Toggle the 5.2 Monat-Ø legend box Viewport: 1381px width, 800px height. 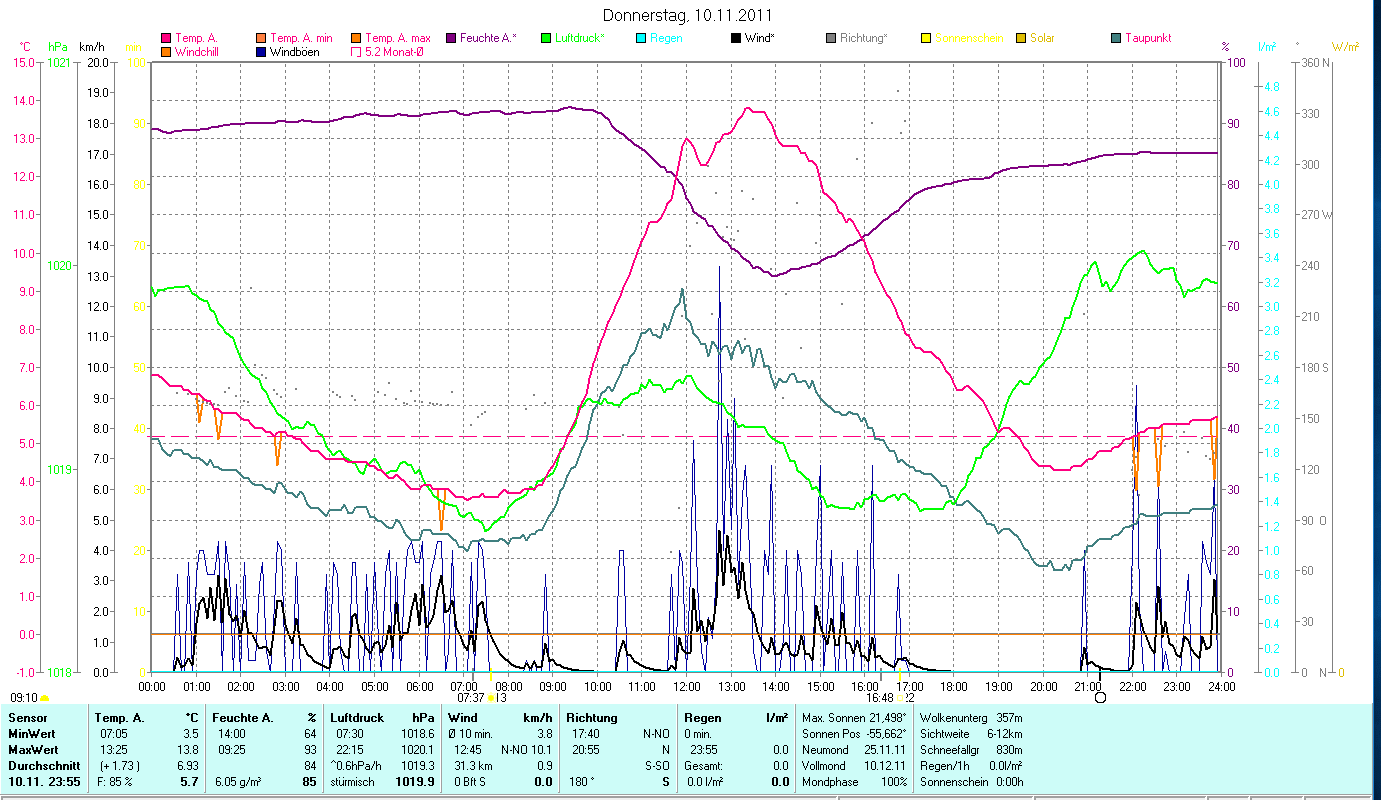click(x=356, y=52)
